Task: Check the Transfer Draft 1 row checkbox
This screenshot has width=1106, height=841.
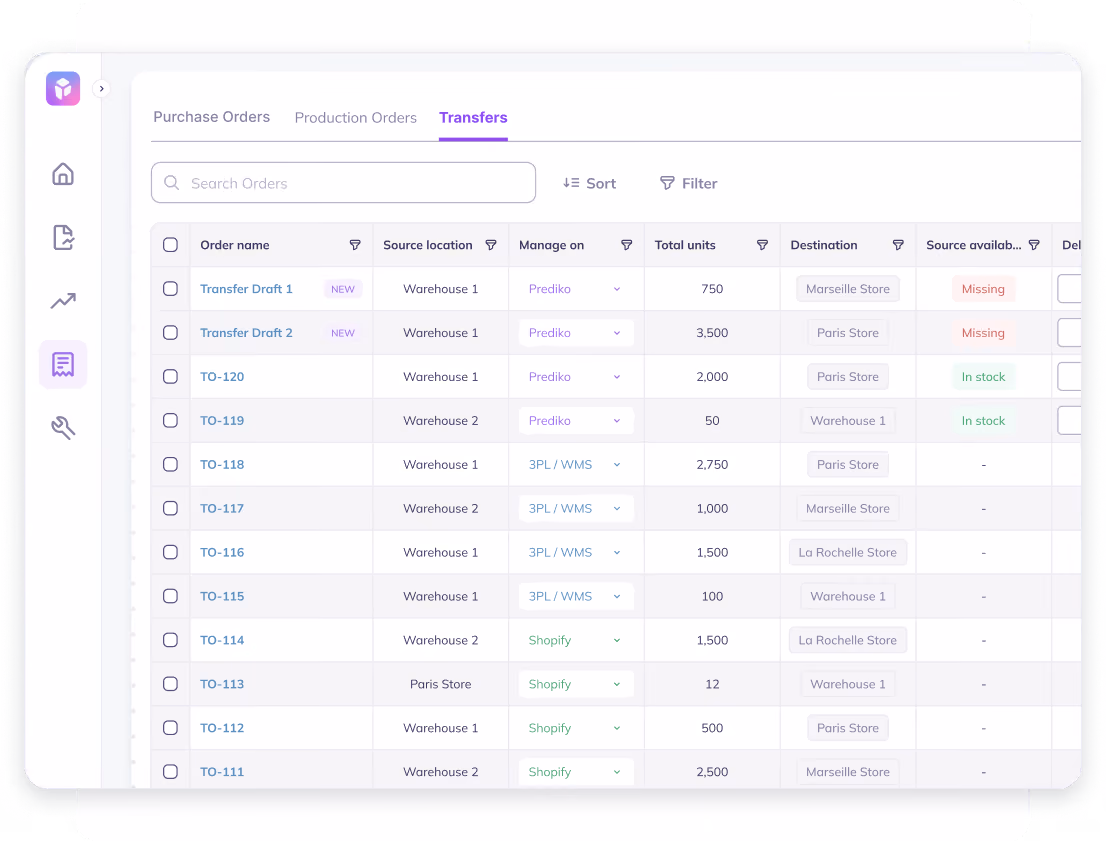Action: click(x=170, y=289)
